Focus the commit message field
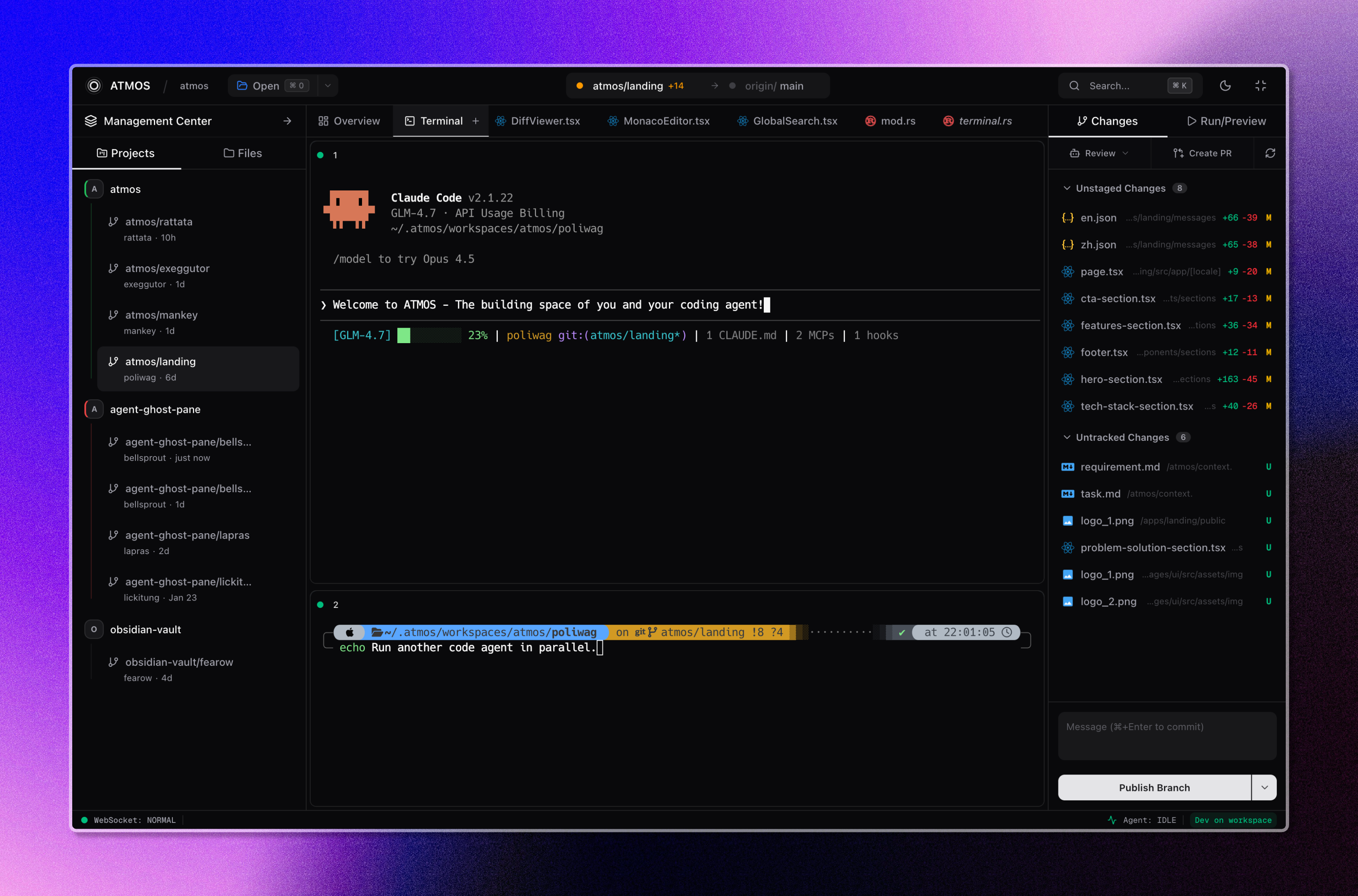The image size is (1358, 896). coord(1167,736)
